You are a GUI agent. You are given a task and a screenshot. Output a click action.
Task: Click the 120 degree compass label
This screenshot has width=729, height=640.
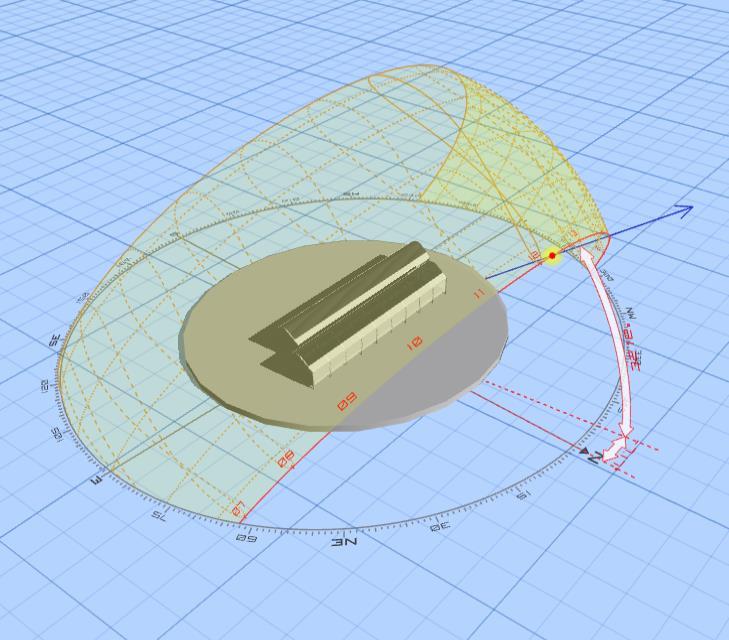click(45, 386)
